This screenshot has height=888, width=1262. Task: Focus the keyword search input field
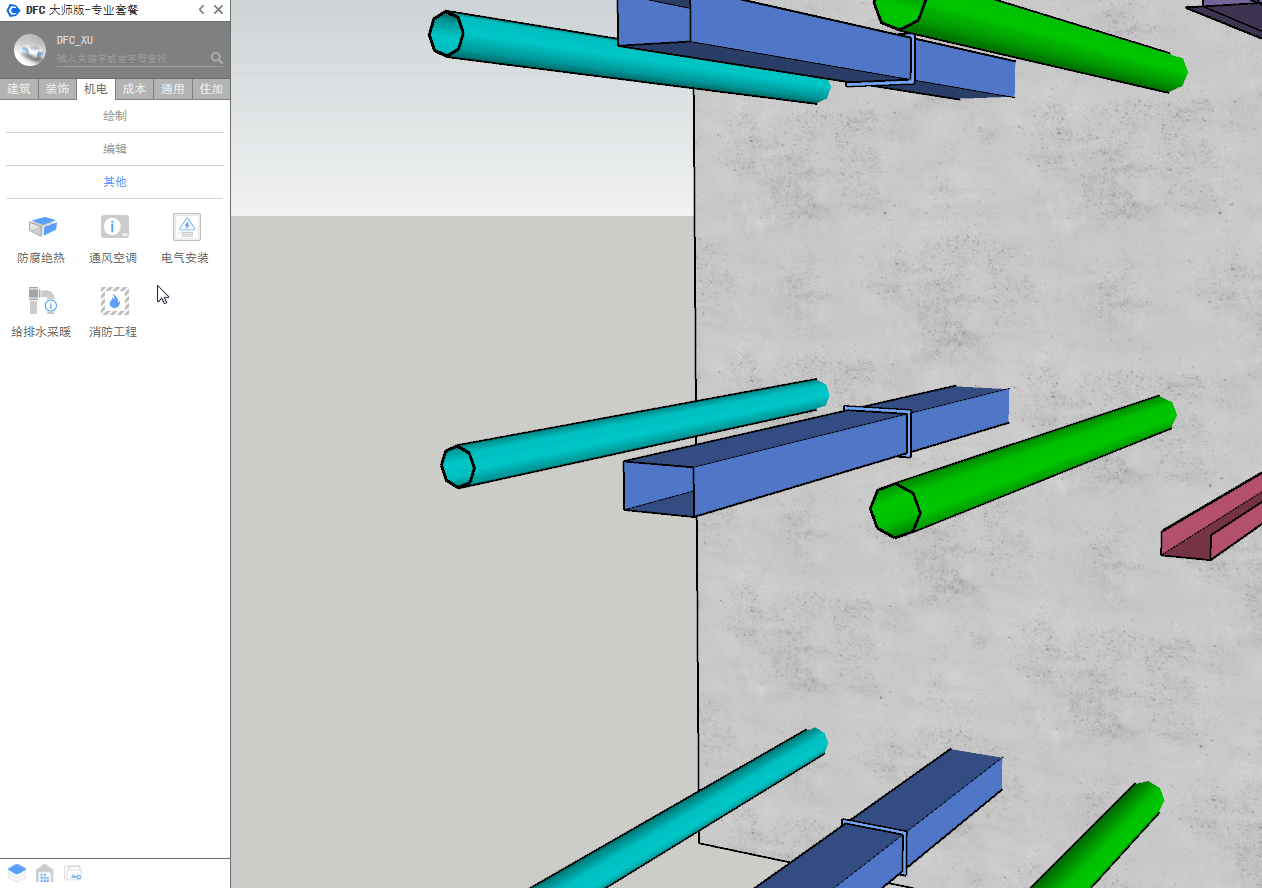pos(130,59)
